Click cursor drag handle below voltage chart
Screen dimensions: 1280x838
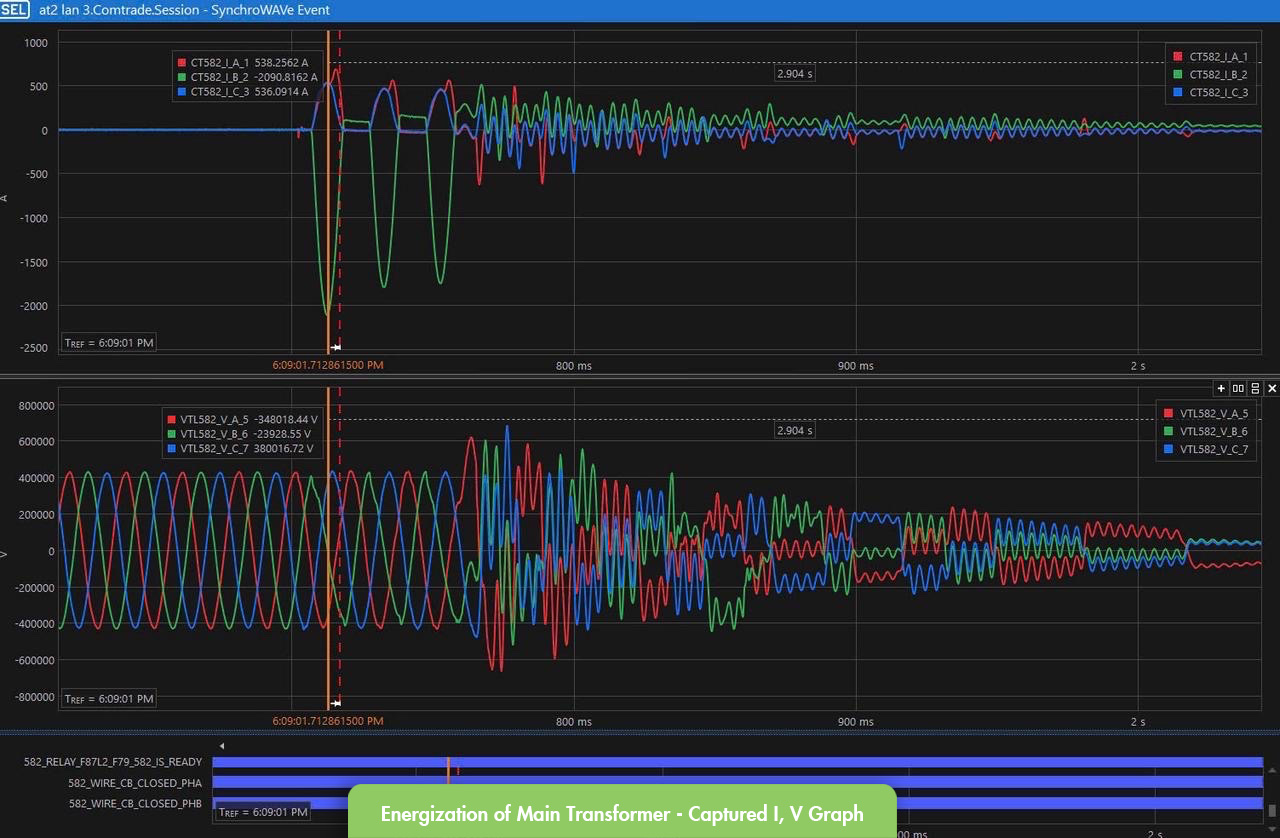(x=336, y=703)
